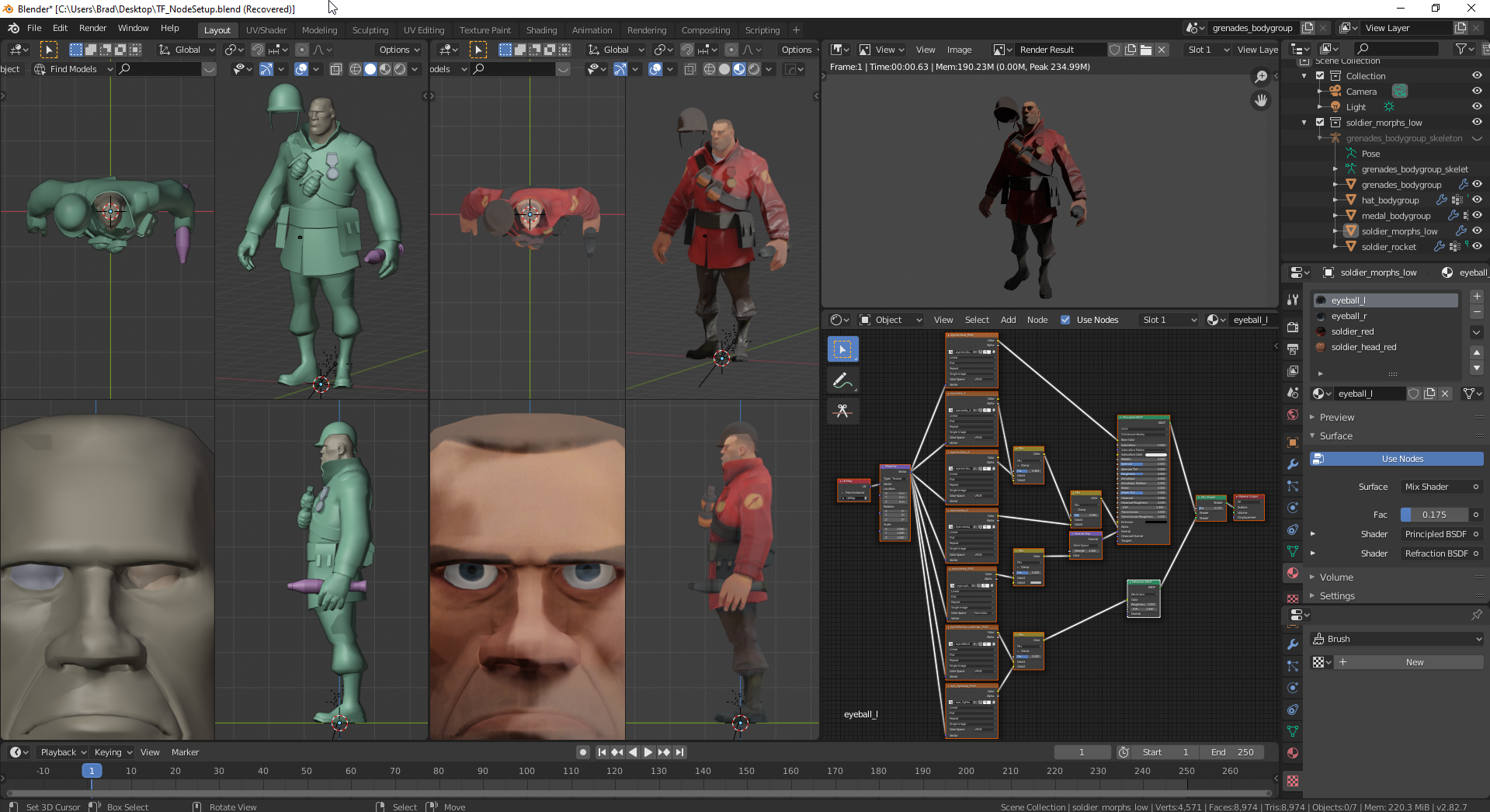Click the New brush texture button
Viewport: 1490px width, 812px height.
tap(1414, 662)
